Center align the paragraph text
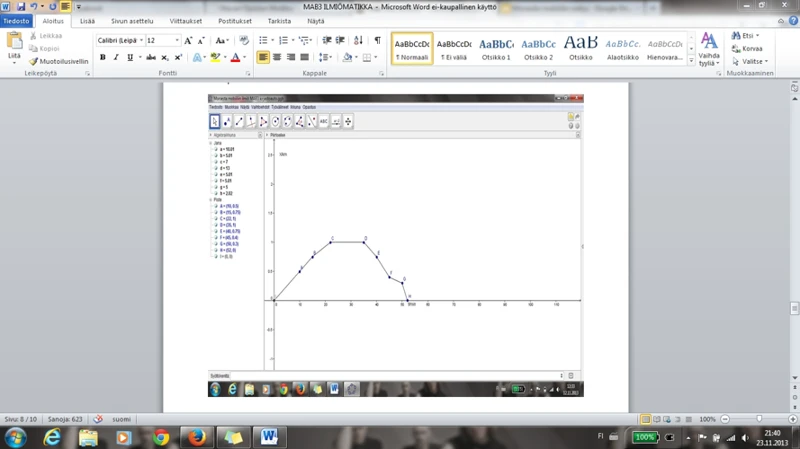The width and height of the screenshot is (800, 449). (277, 58)
